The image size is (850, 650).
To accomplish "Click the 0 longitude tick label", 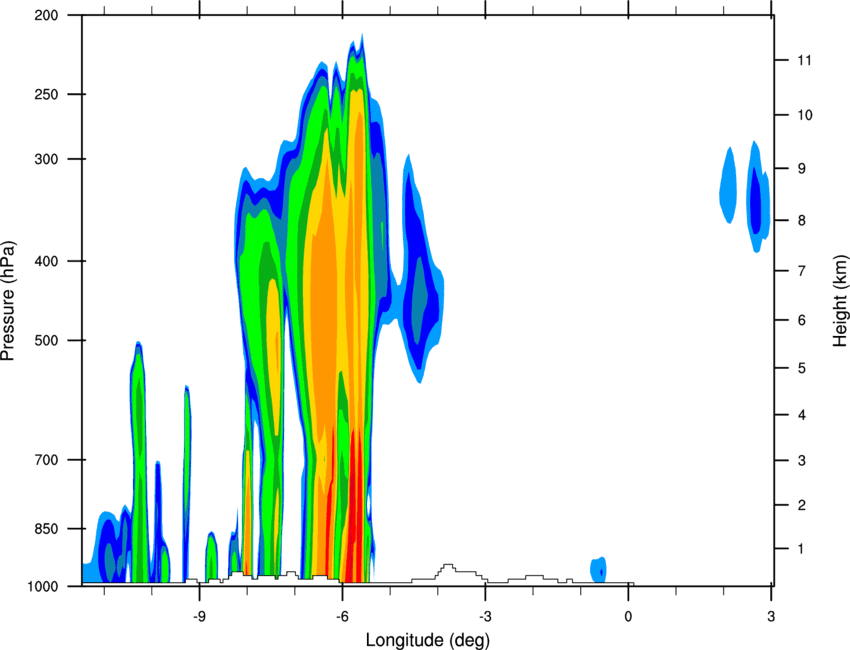I will click(x=628, y=617).
